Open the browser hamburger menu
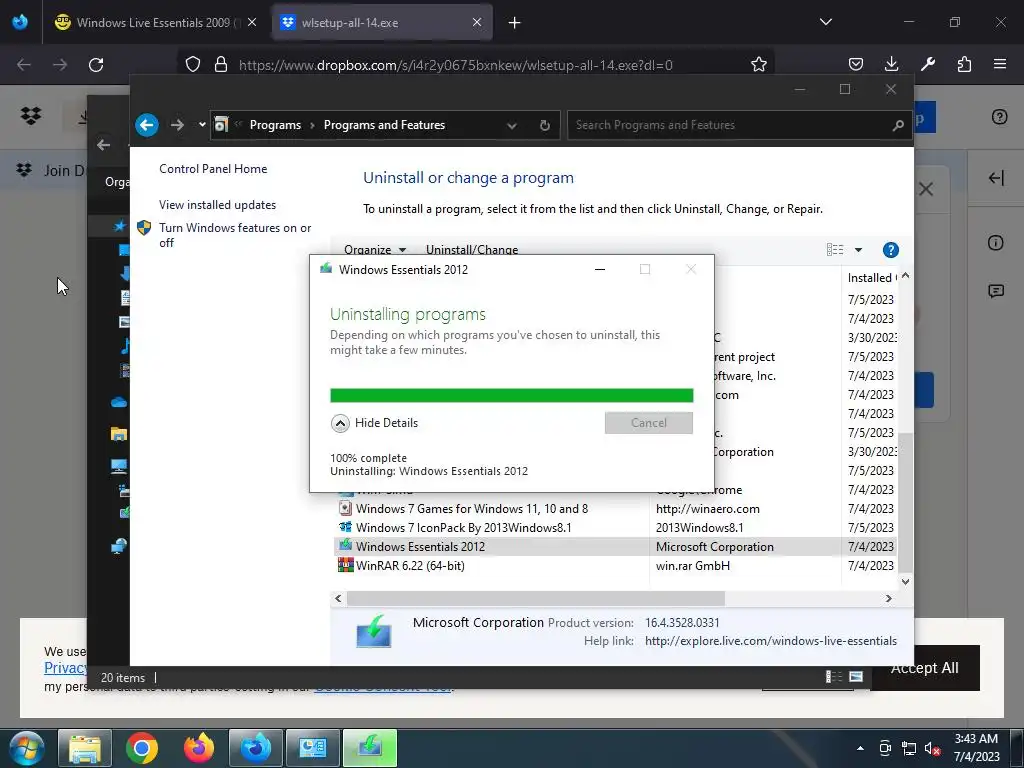This screenshot has height=768, width=1024. coord(1000,64)
